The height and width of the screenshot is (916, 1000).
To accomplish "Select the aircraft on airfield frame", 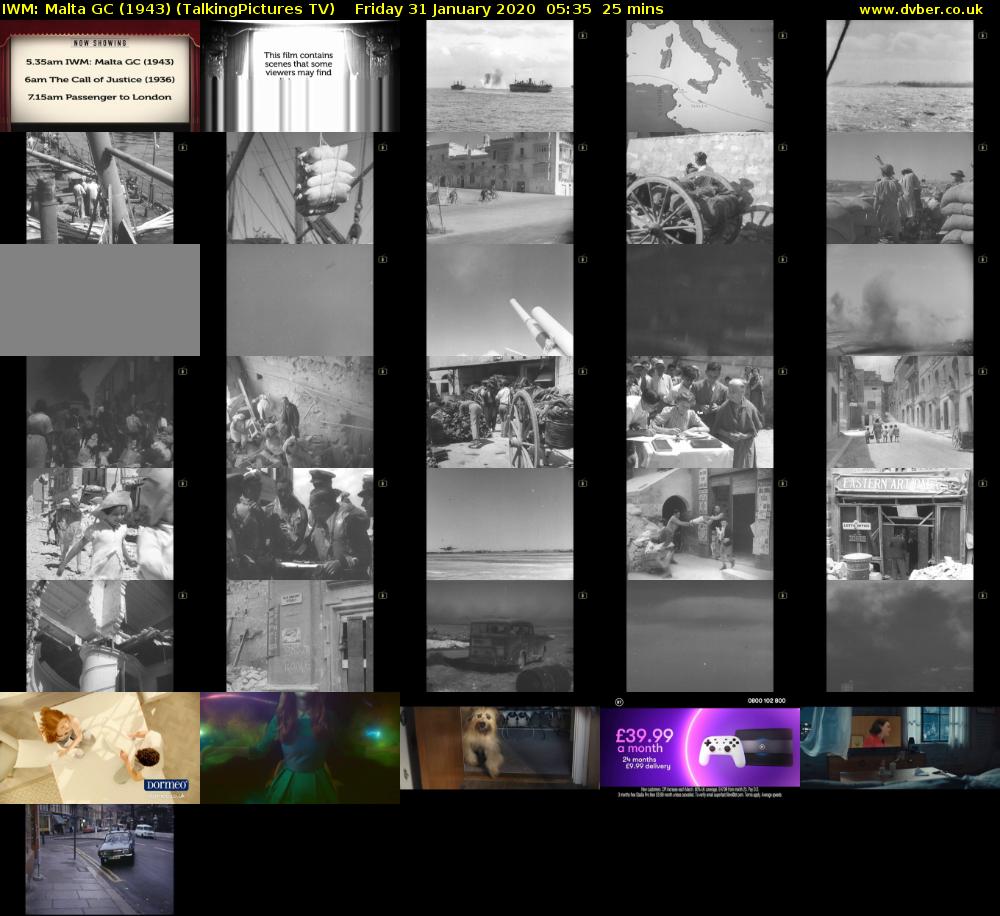I will click(499, 524).
